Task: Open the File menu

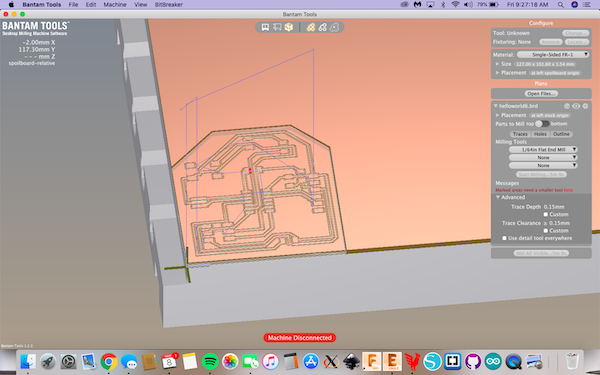Action: click(73, 5)
